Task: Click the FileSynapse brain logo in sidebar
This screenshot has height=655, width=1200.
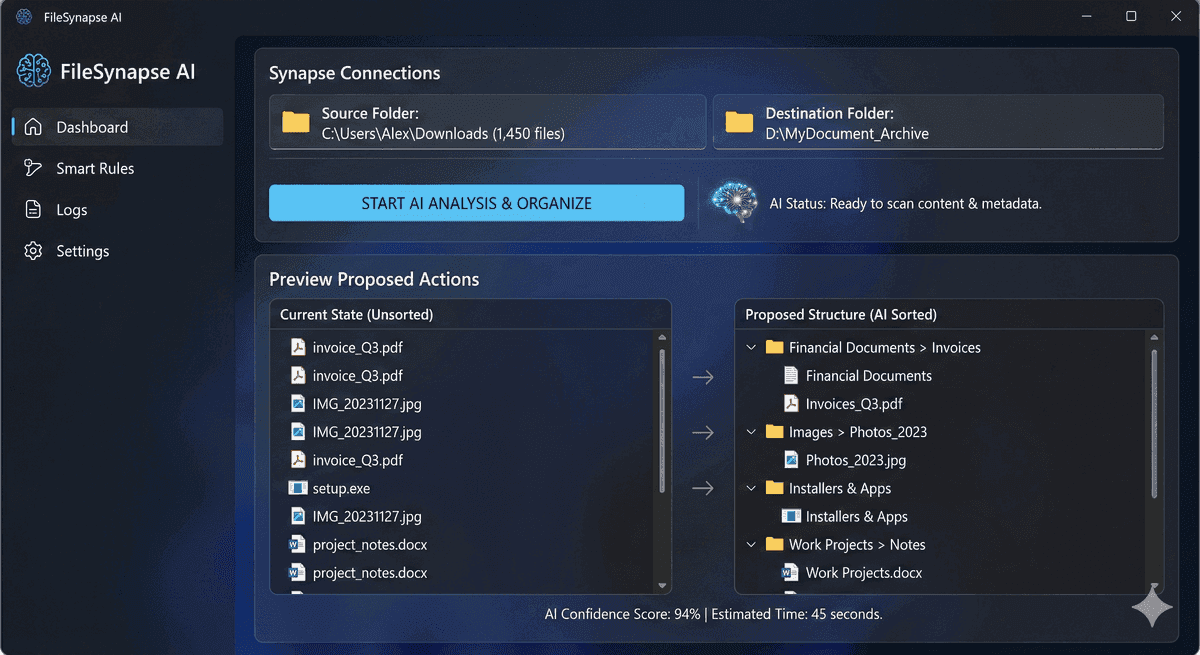Action: (x=34, y=71)
